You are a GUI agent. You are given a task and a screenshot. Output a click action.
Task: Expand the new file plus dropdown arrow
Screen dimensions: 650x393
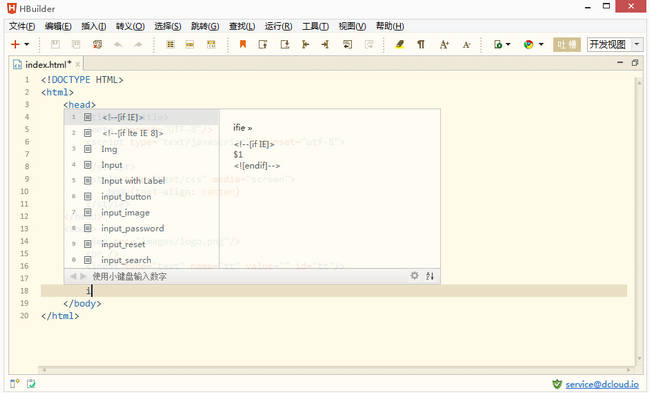[x=27, y=44]
